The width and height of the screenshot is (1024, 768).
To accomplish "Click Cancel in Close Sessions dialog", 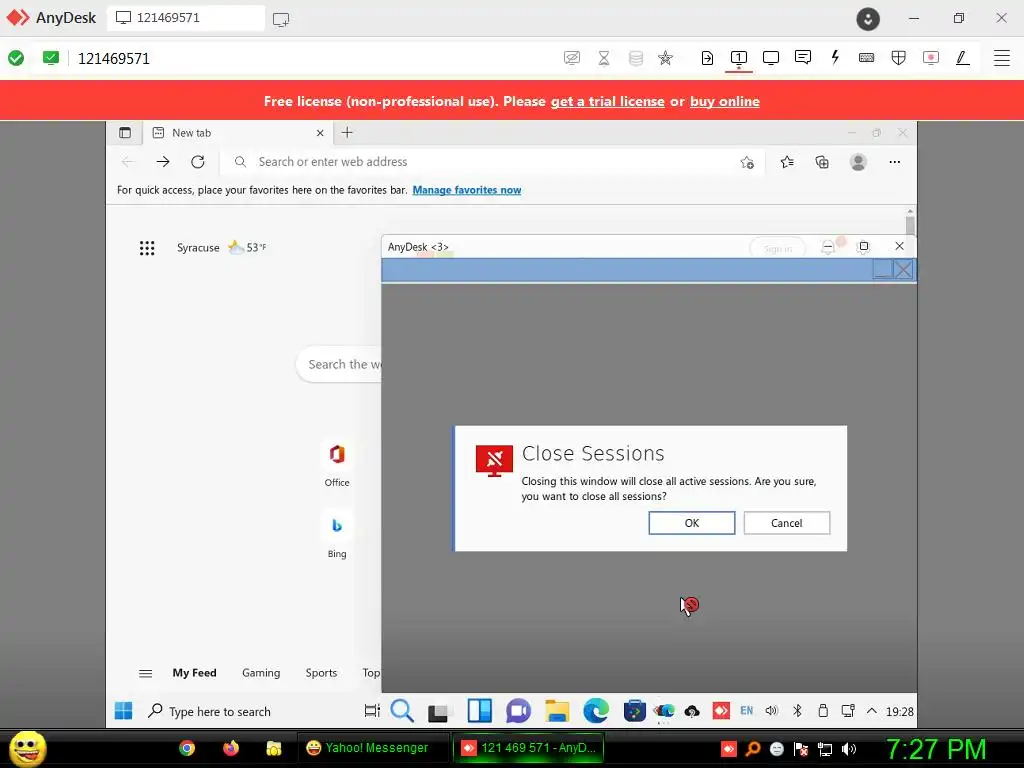I will click(786, 522).
